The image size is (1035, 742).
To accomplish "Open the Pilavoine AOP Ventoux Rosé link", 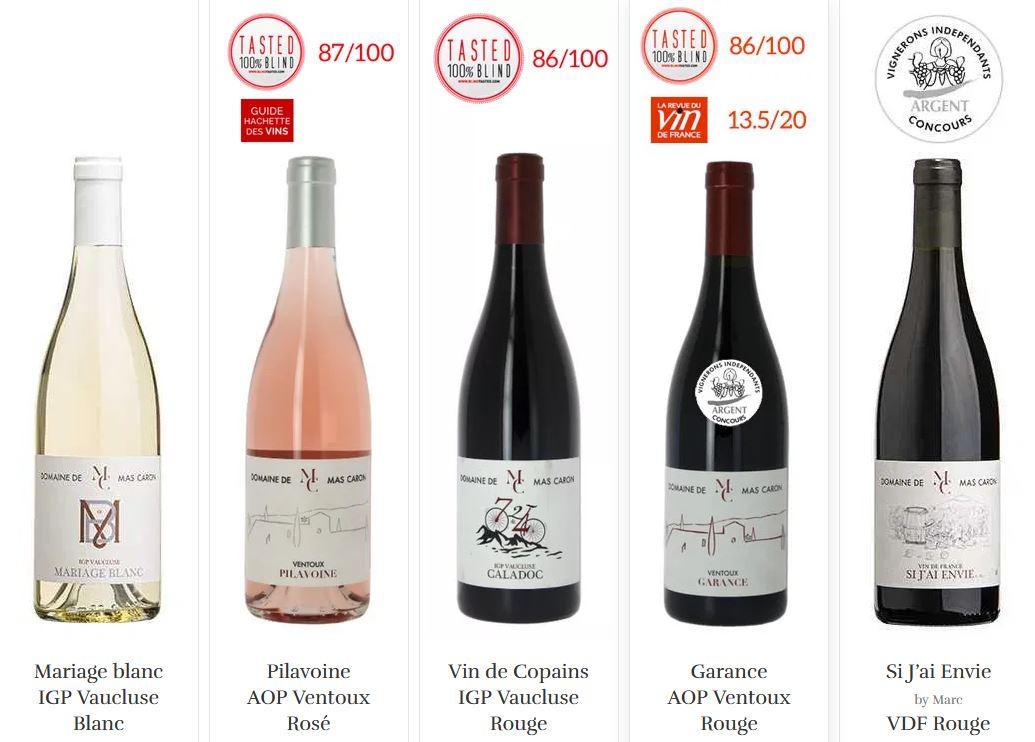I will pyautogui.click(x=308, y=697).
